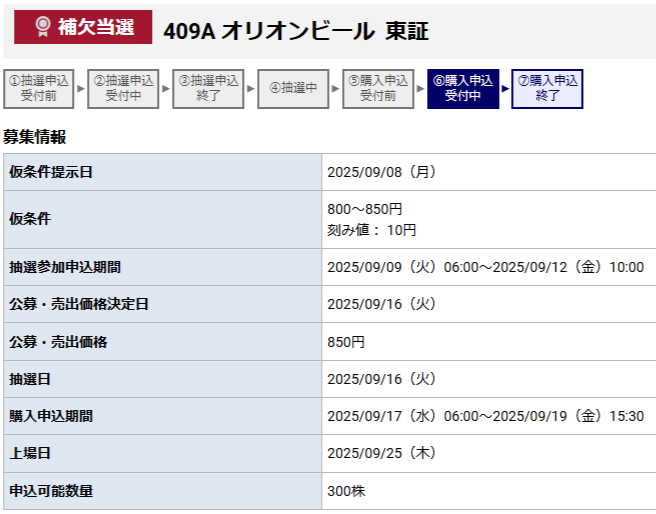Click the price range 800～850円

point(364,209)
